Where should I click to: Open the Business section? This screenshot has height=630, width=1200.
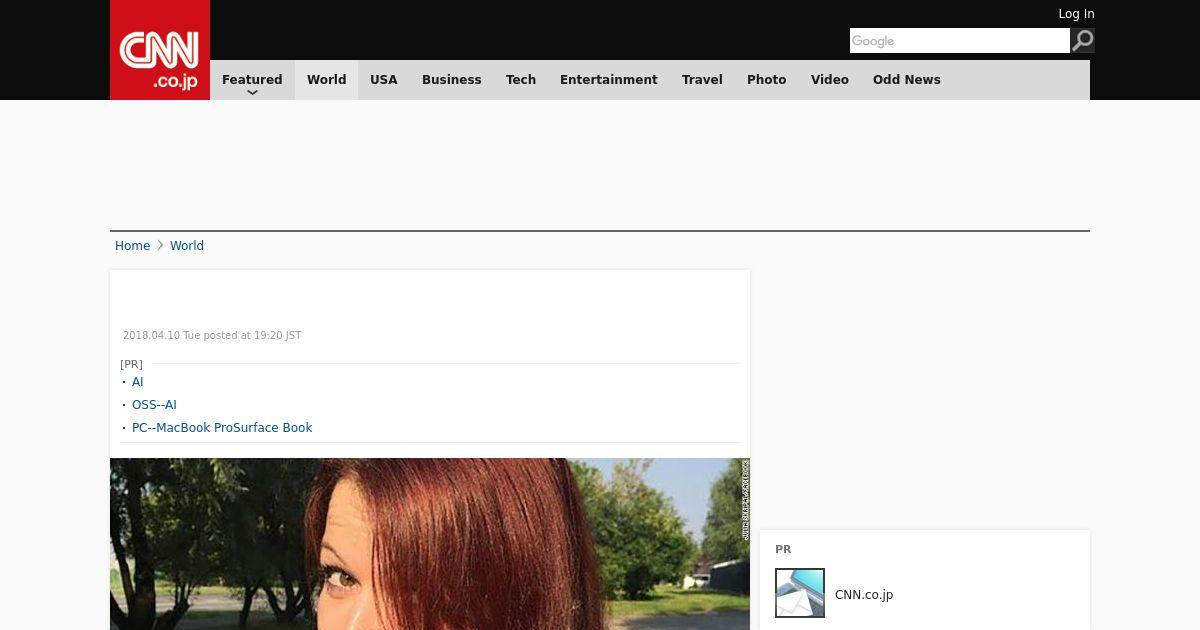coord(452,80)
